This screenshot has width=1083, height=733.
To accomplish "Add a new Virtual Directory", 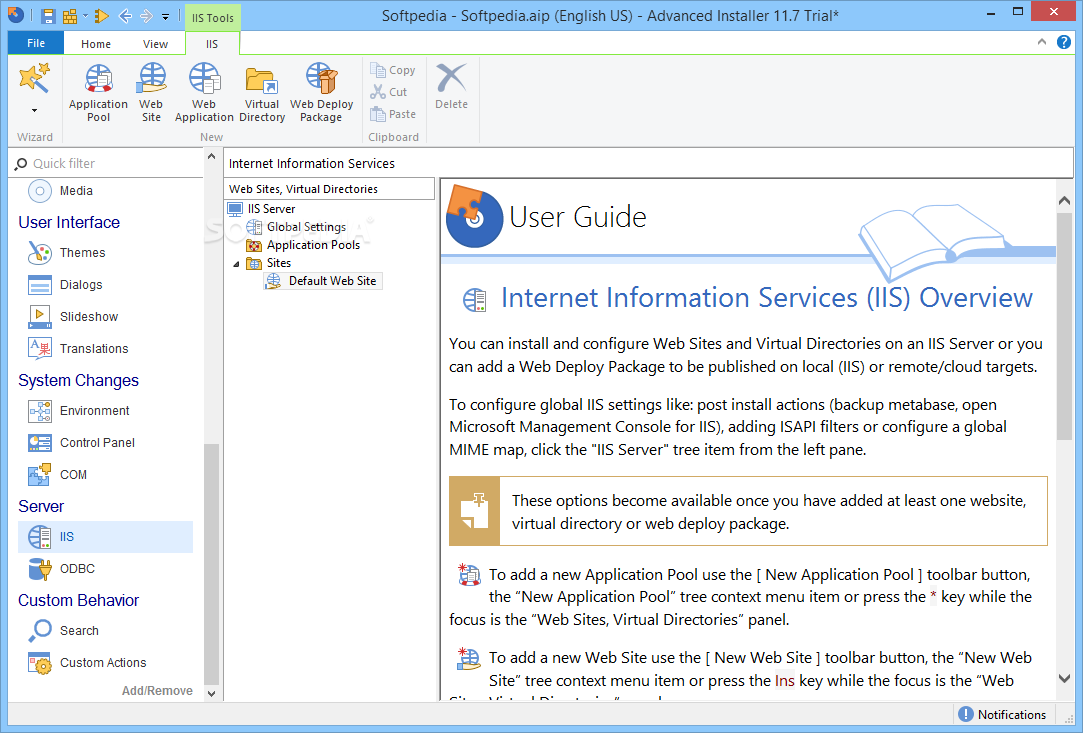I will click(x=262, y=93).
